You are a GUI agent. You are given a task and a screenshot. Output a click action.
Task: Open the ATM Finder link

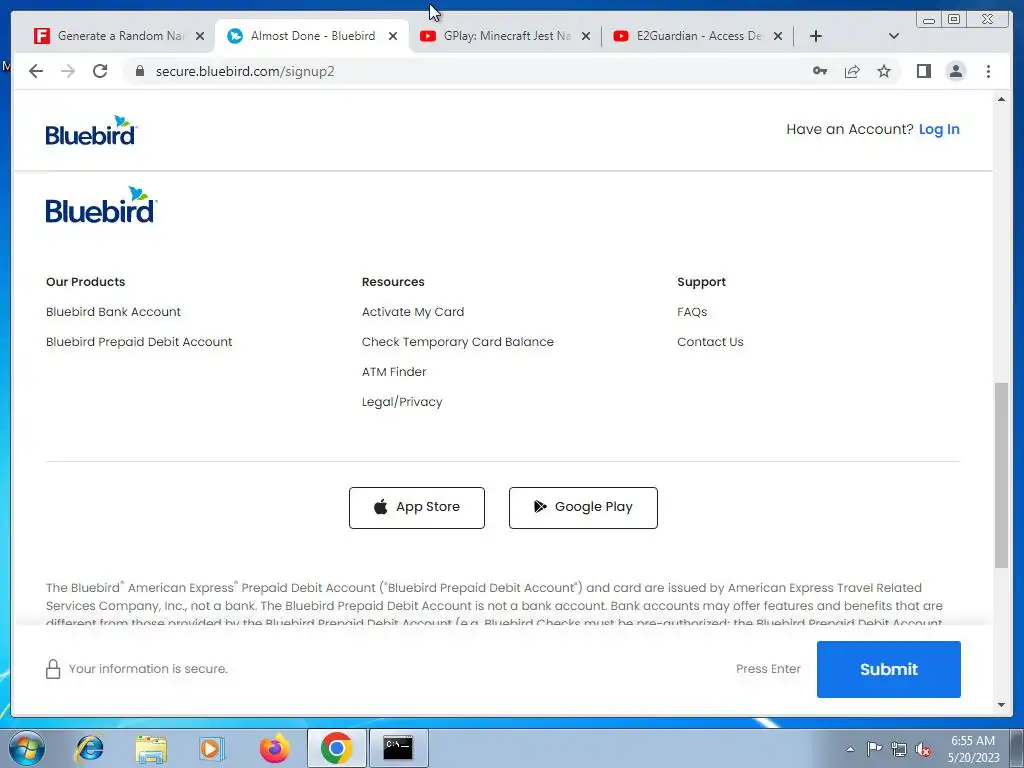(394, 372)
